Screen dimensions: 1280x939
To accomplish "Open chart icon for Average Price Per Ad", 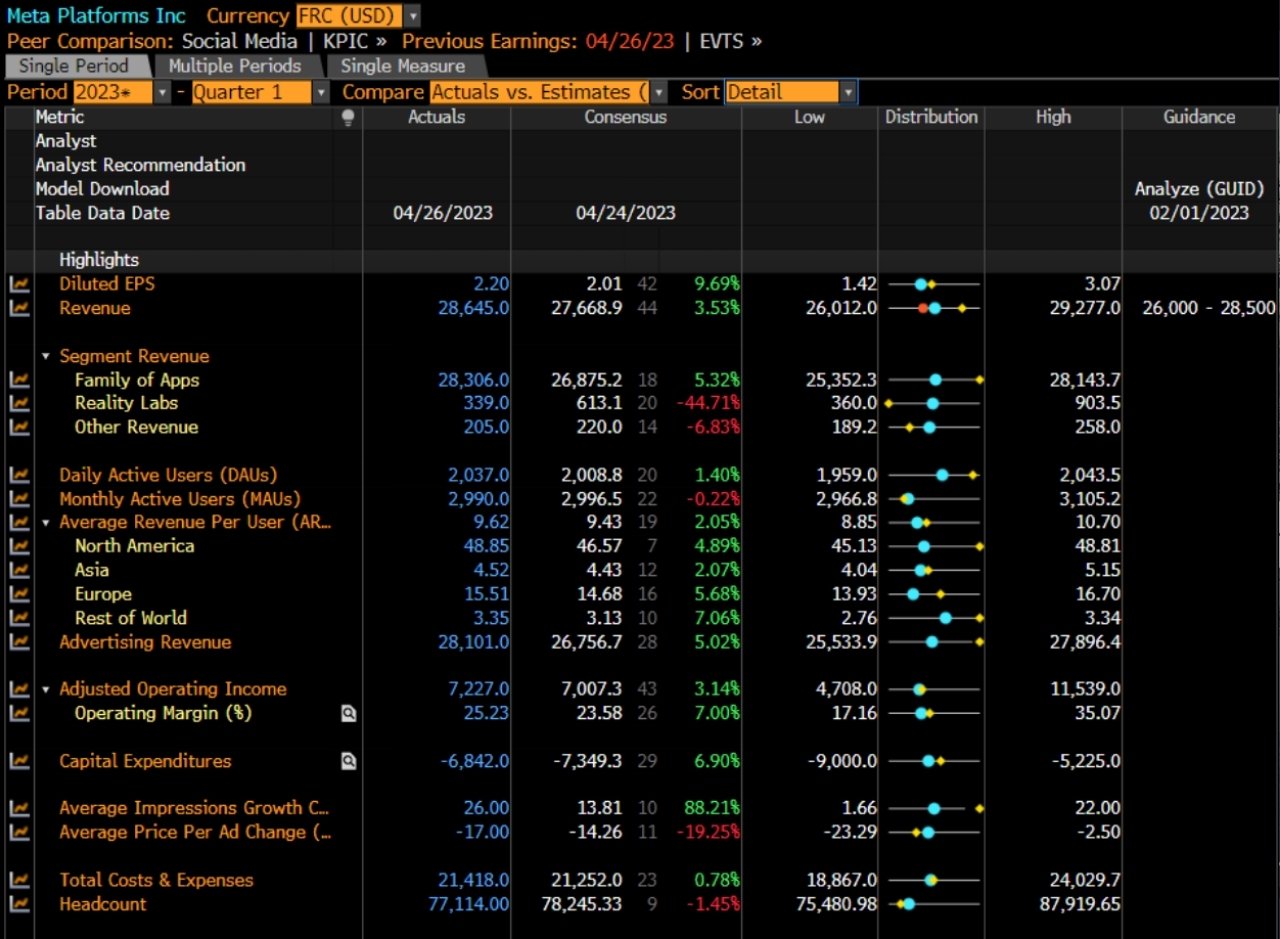I will 19,832.
